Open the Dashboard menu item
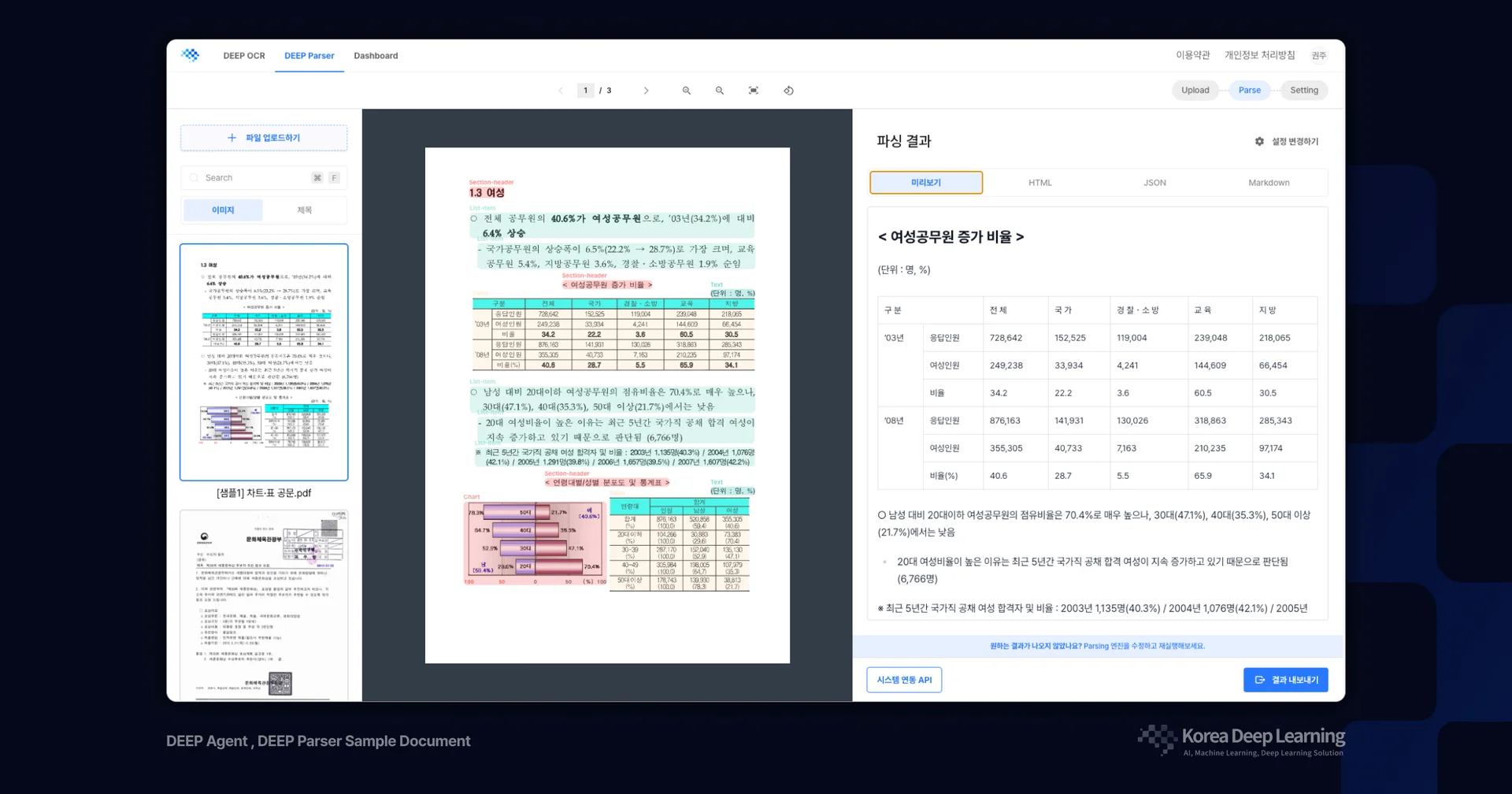 point(376,55)
